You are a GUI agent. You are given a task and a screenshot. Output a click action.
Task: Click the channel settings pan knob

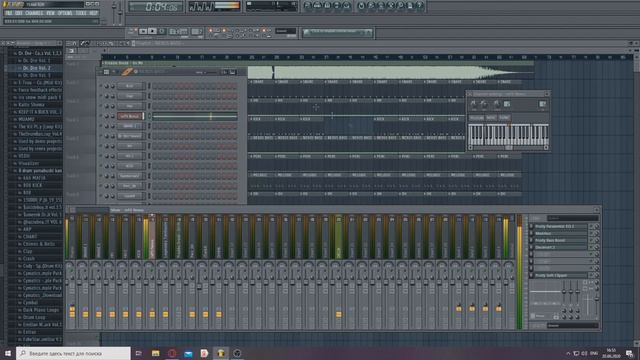point(473,104)
